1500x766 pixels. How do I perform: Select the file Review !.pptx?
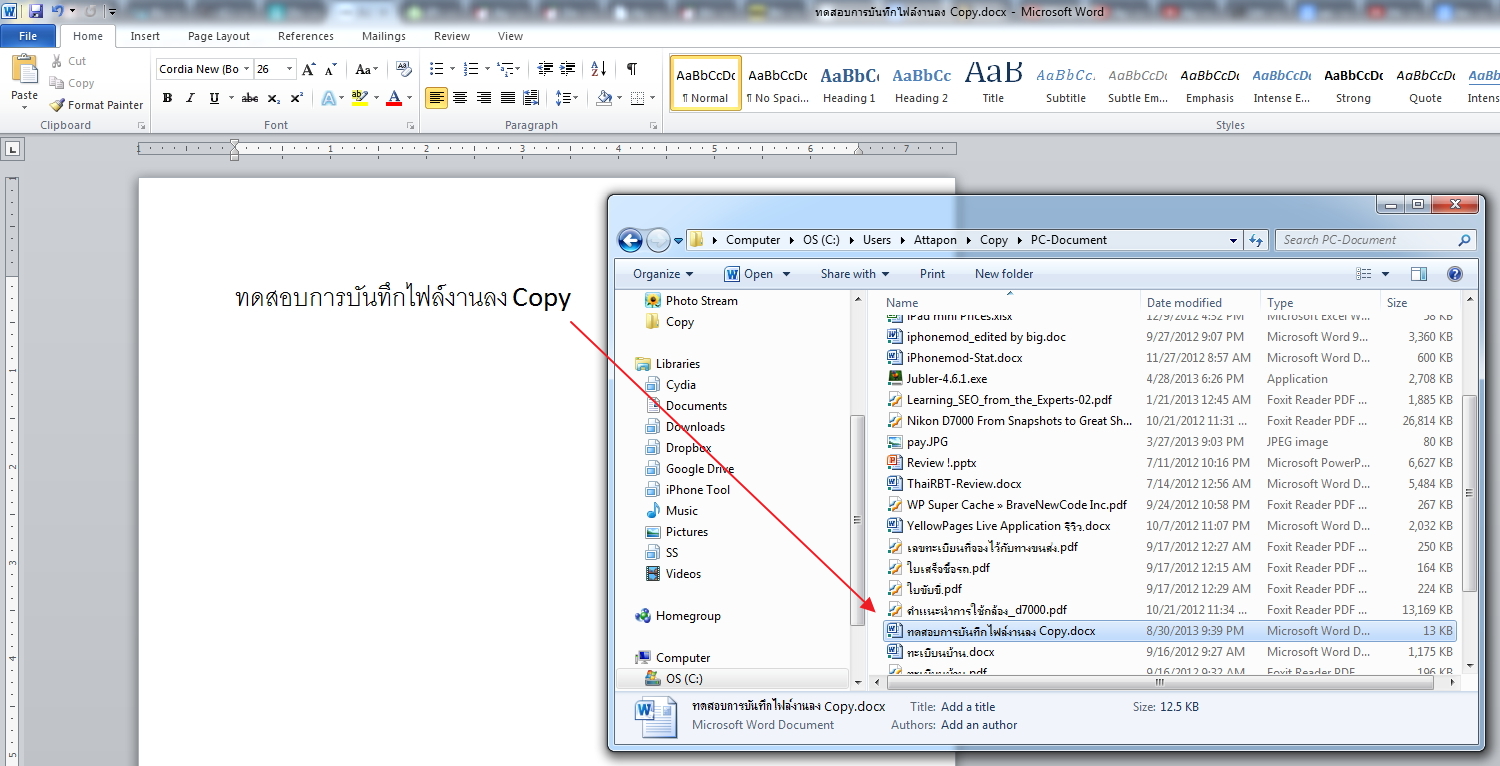pyautogui.click(x=941, y=463)
